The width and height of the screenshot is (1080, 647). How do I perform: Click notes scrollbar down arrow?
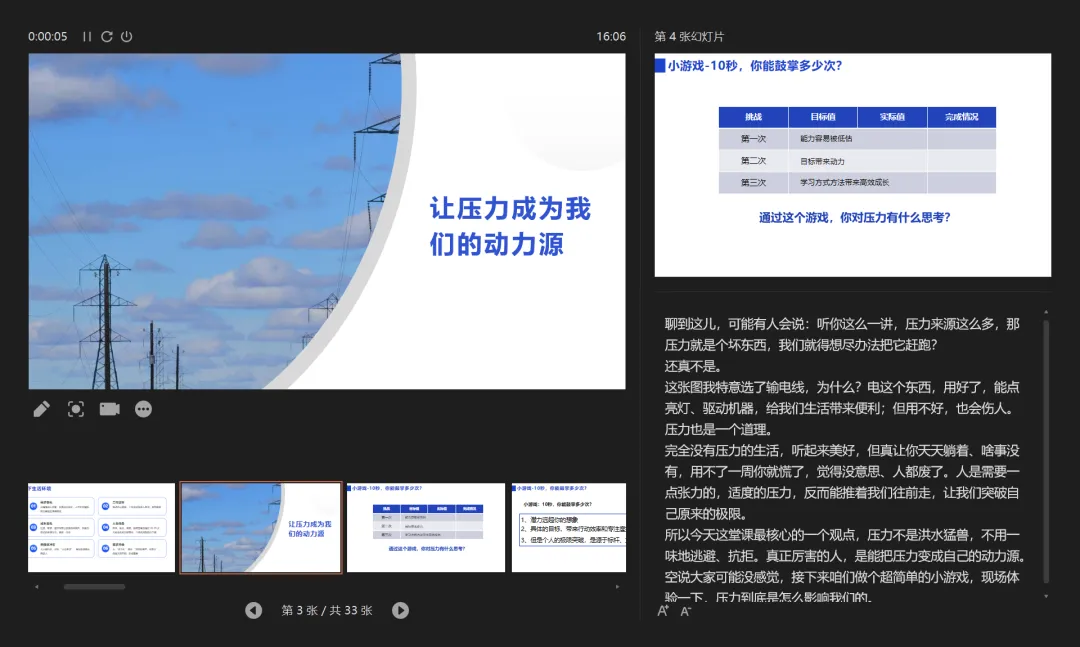(1046, 597)
